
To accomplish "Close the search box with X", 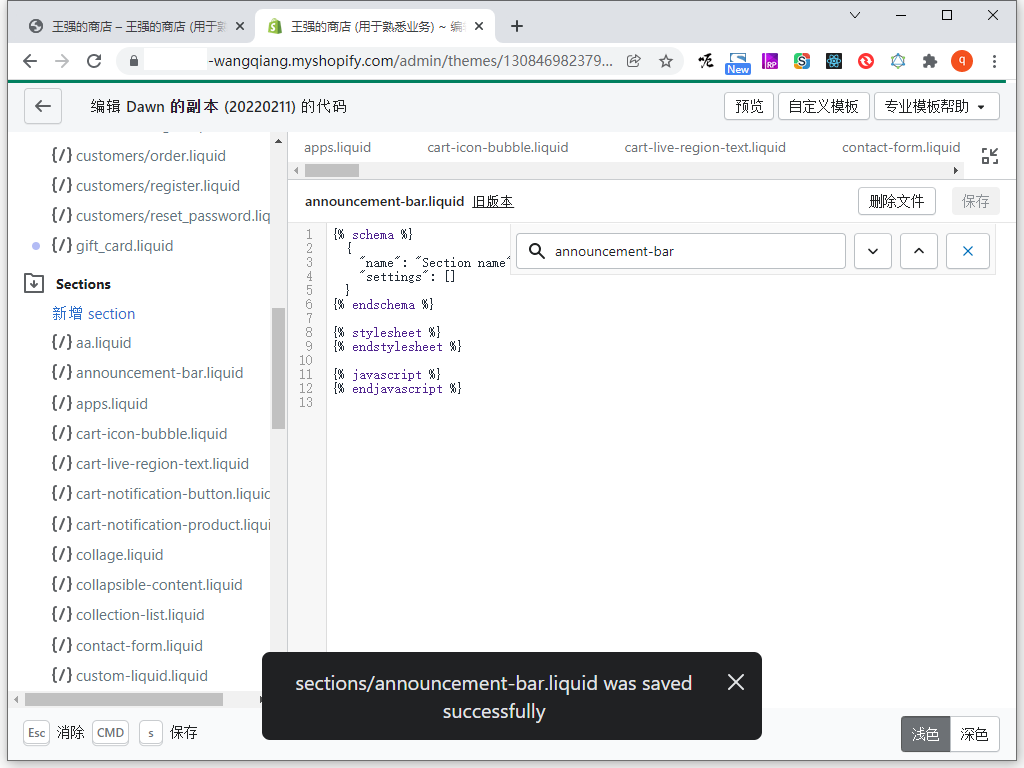I will (x=967, y=251).
